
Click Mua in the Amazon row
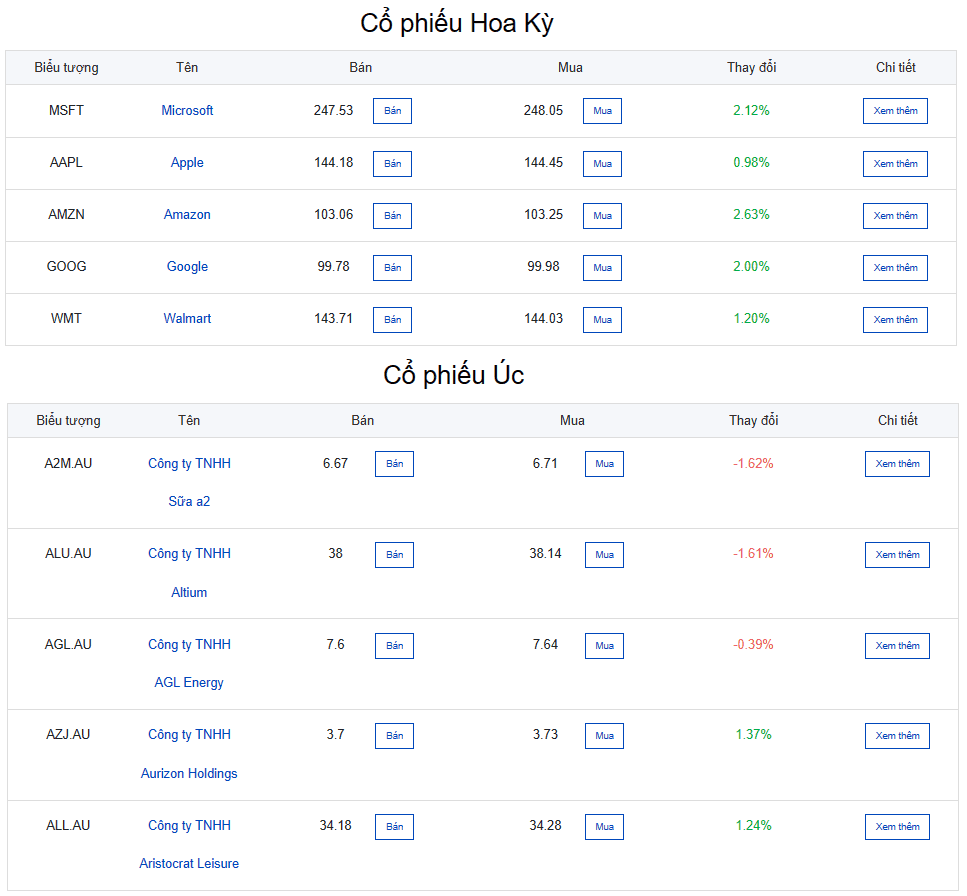click(603, 216)
